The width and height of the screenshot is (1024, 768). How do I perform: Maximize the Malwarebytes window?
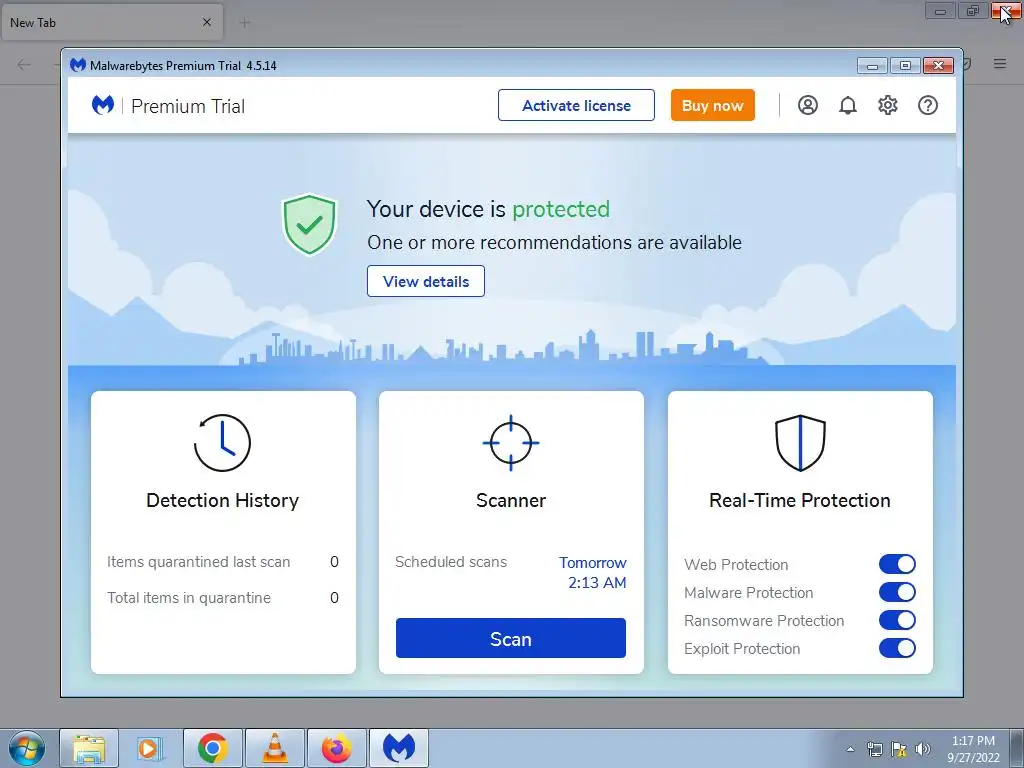(905, 65)
